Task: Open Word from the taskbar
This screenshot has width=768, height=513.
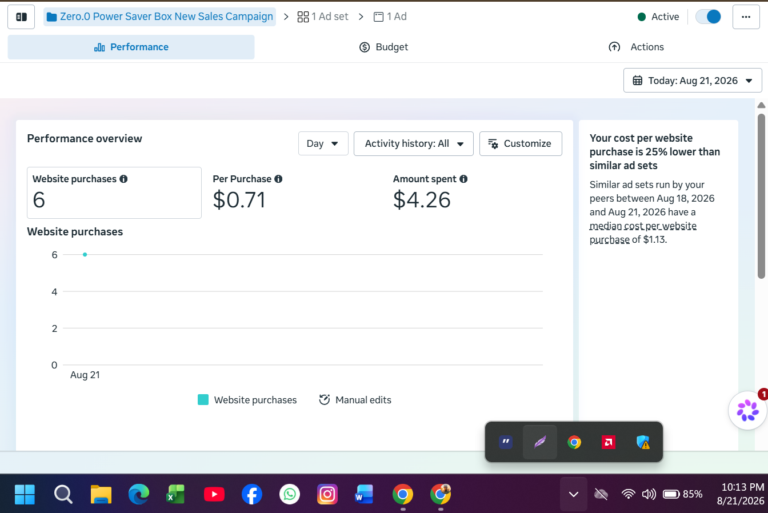Action: tap(364, 494)
